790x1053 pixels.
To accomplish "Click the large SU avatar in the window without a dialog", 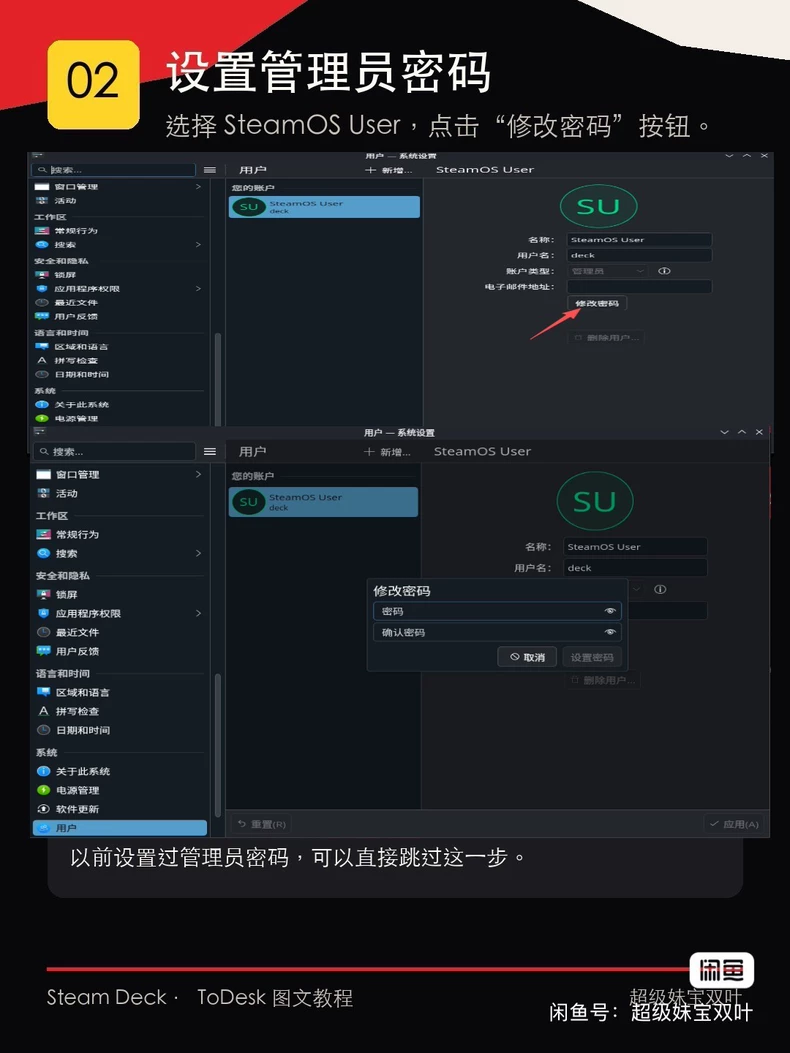I will (x=598, y=207).
